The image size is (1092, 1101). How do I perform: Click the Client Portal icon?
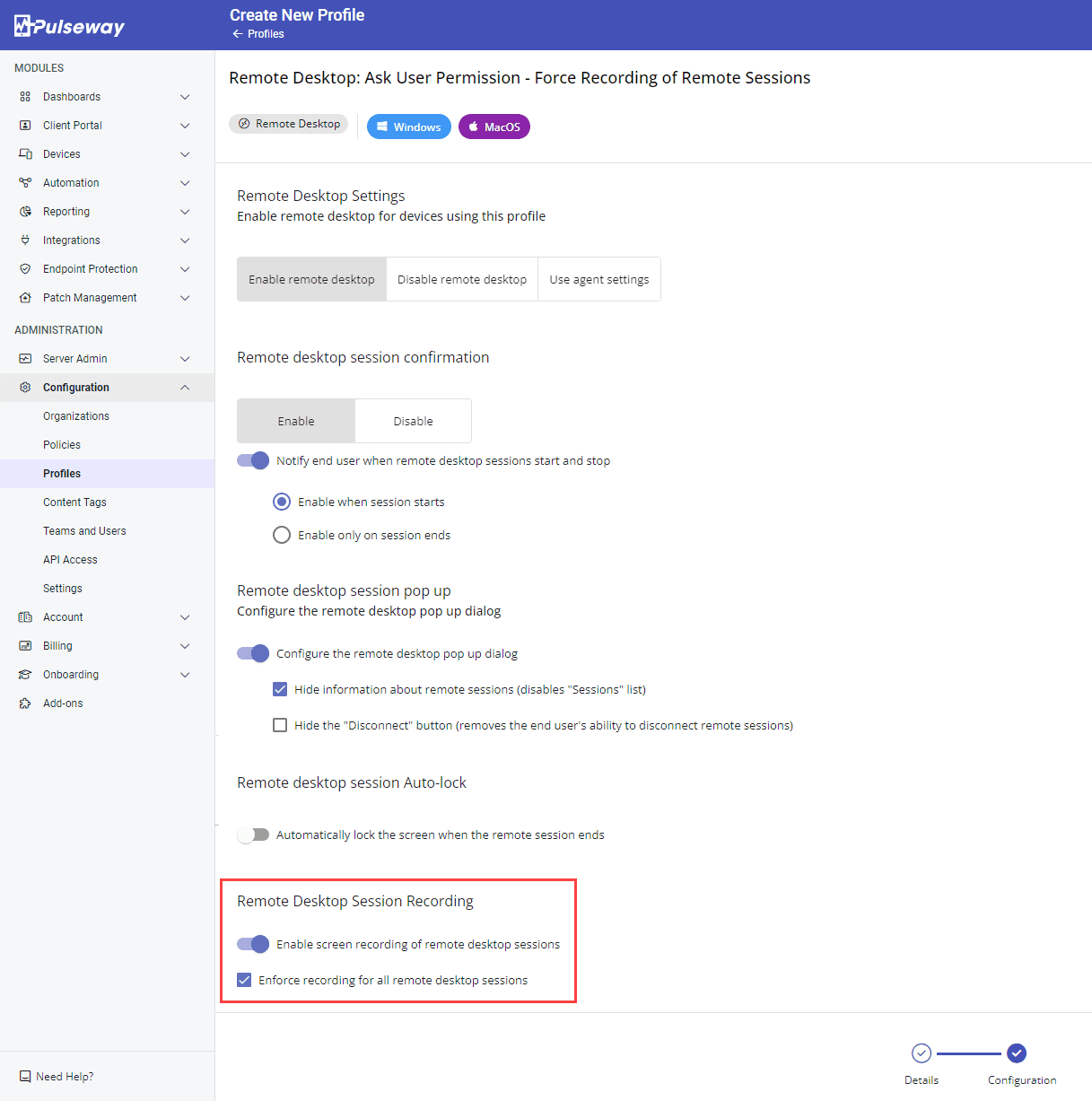pos(25,126)
